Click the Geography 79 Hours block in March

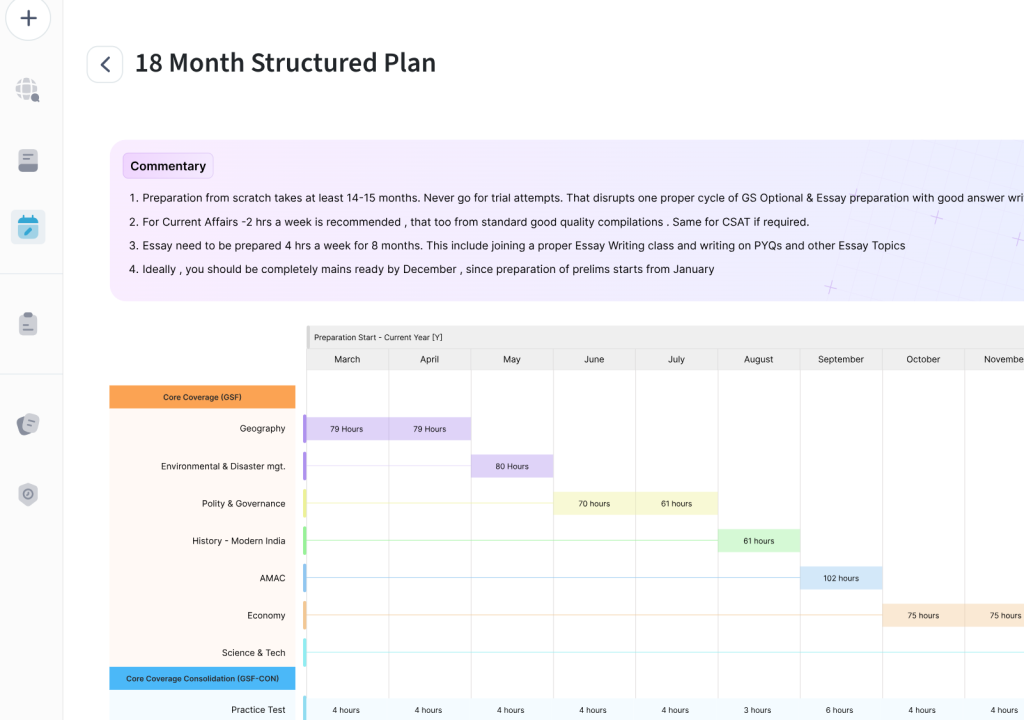(x=346, y=429)
